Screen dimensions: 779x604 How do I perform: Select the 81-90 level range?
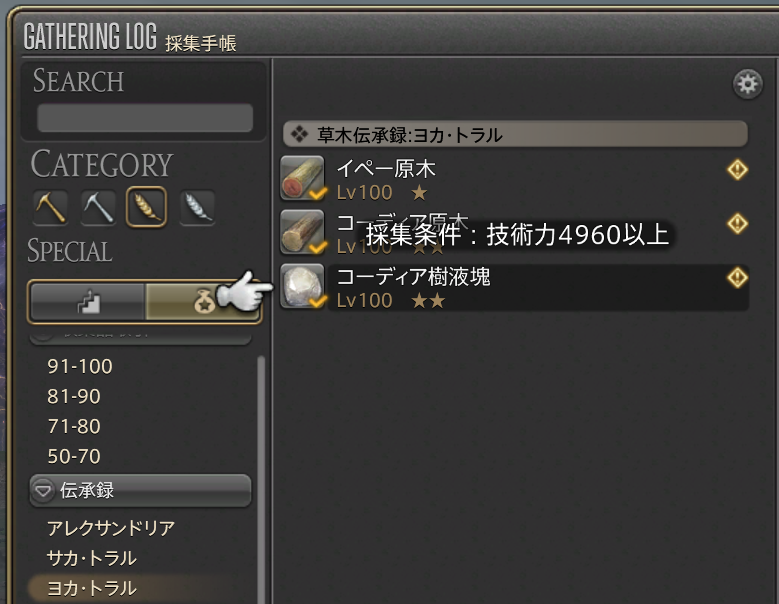(74, 396)
